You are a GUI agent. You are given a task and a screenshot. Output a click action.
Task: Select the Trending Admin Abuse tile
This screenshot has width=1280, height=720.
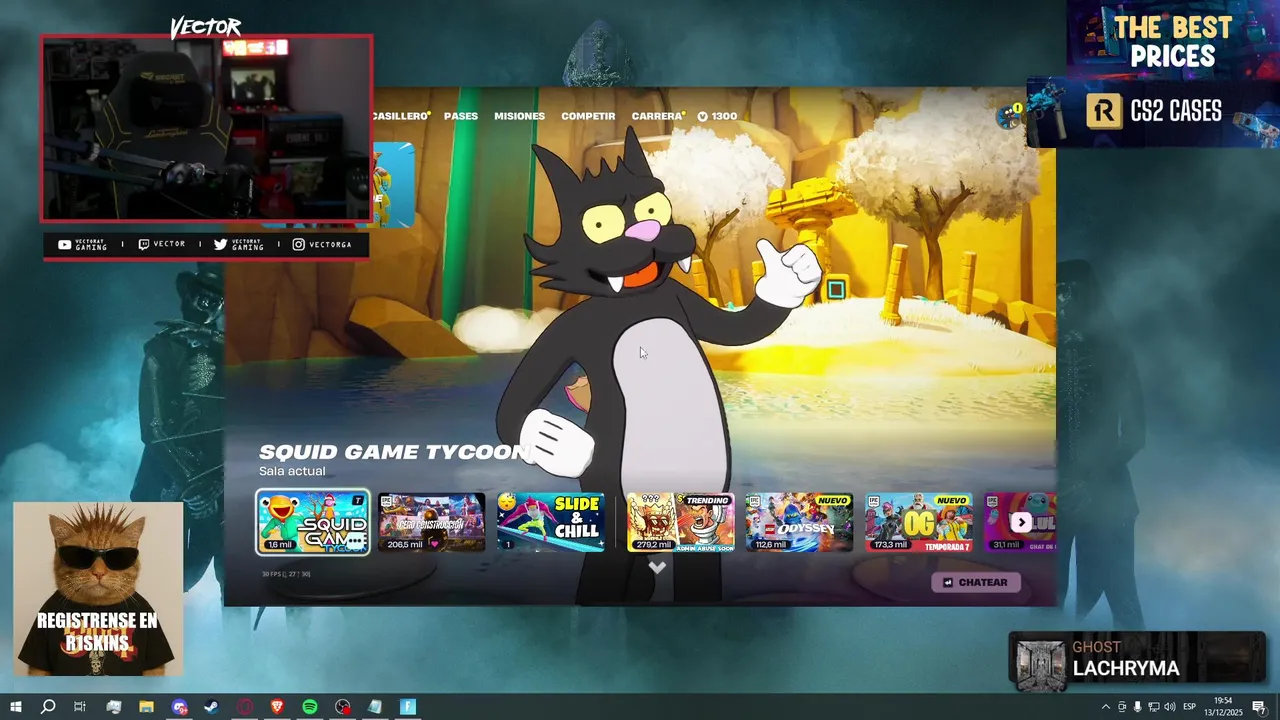point(681,522)
